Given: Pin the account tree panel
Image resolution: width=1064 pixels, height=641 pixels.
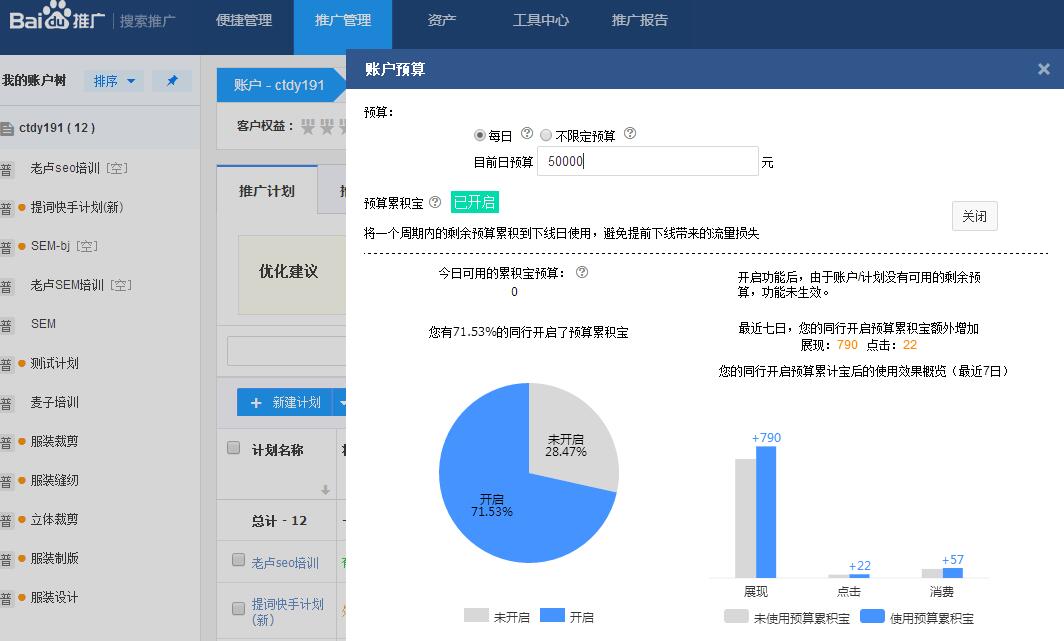Looking at the screenshot, I should [x=172, y=80].
